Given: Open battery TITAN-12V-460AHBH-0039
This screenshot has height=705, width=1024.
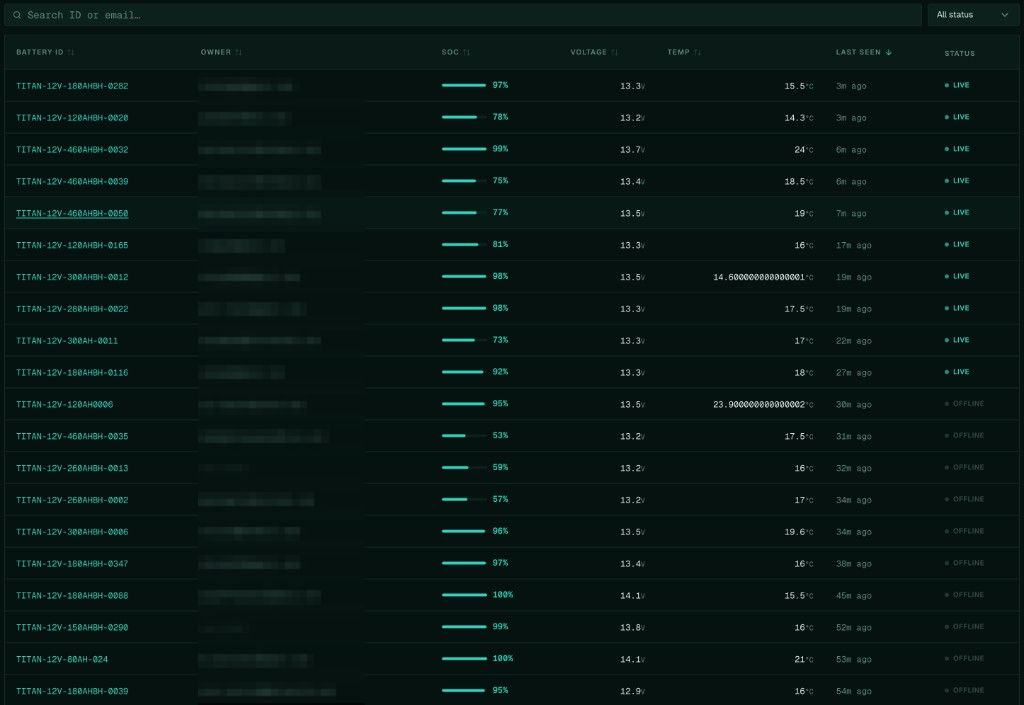Looking at the screenshot, I should coord(72,181).
